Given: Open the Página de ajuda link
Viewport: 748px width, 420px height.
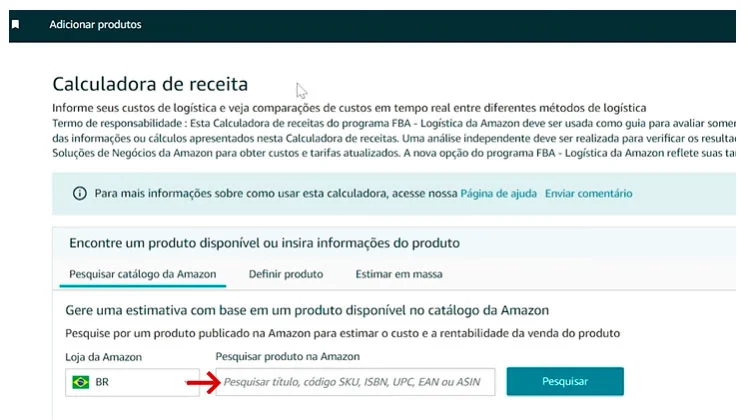Looking at the screenshot, I should click(x=498, y=193).
